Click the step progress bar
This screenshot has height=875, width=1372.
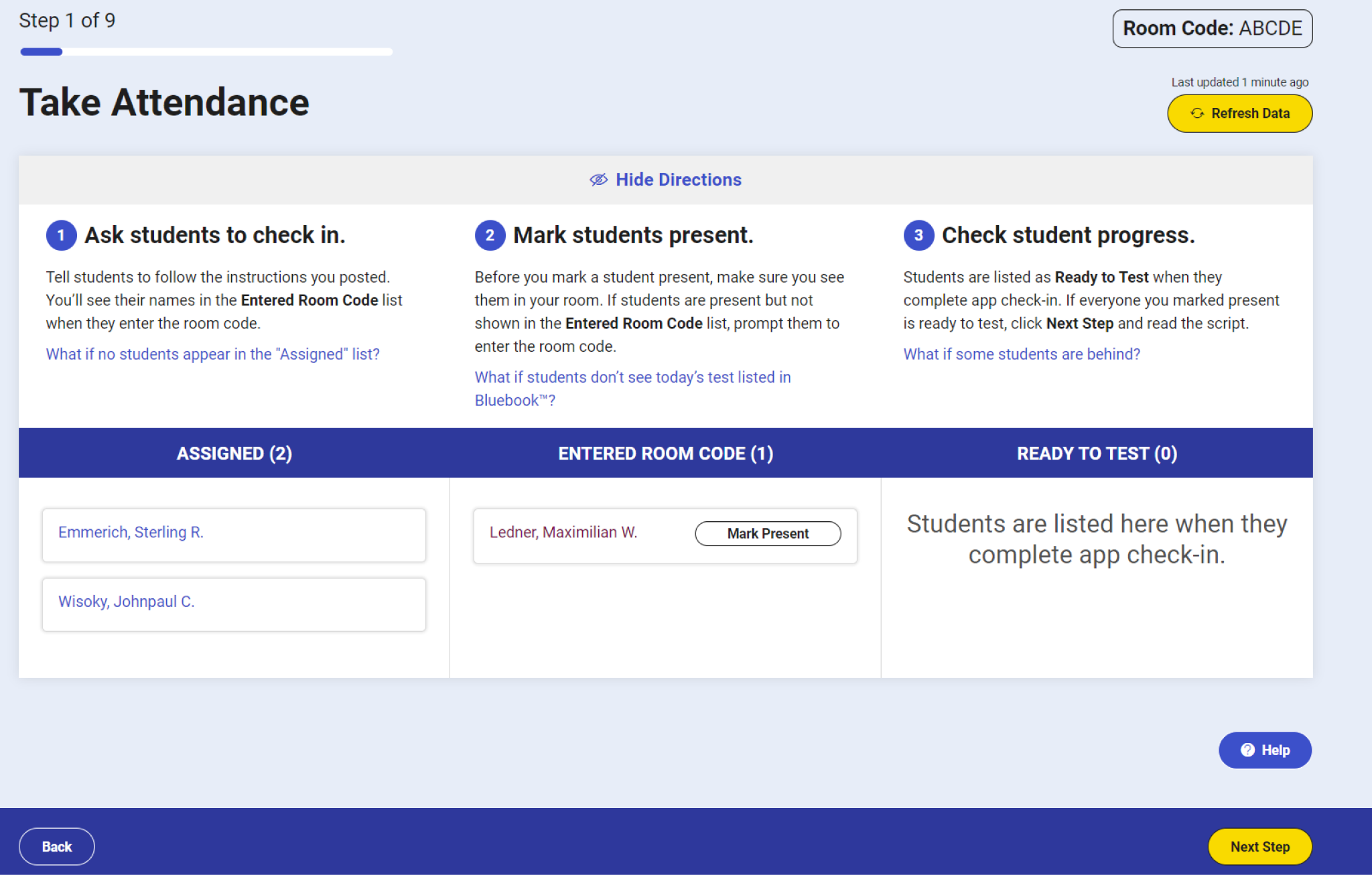(x=206, y=52)
